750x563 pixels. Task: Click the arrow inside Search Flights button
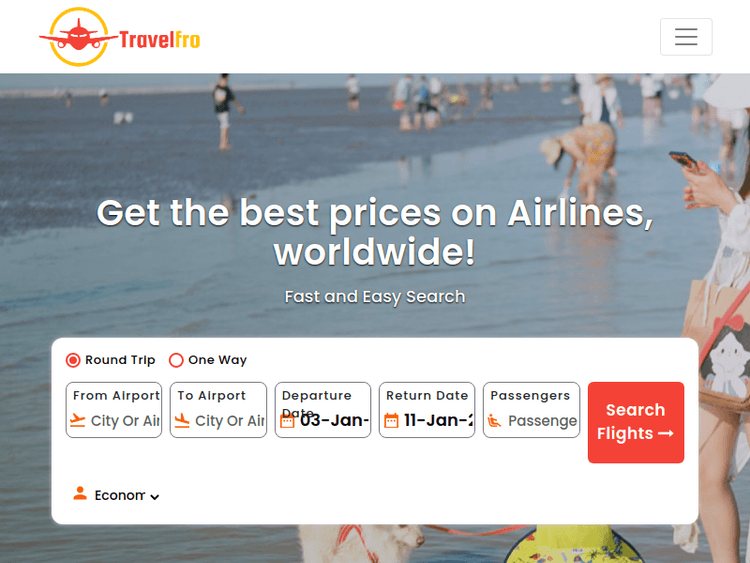pyautogui.click(x=666, y=433)
